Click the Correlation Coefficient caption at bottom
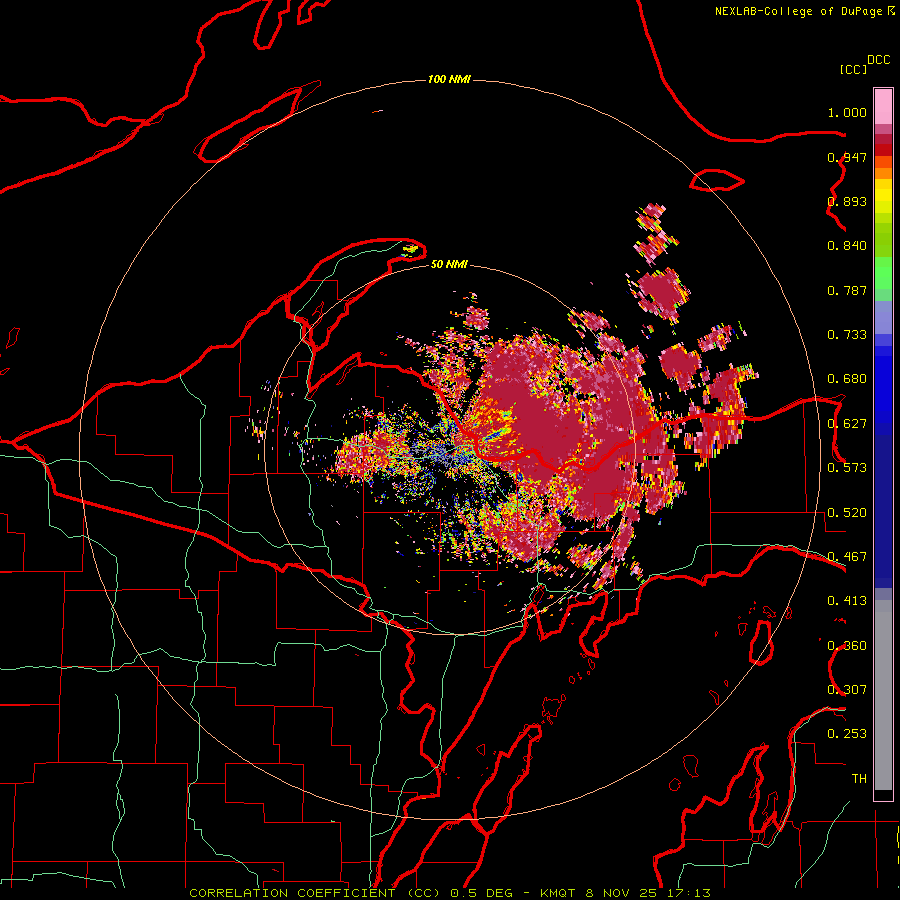The image size is (900, 900). 450,893
